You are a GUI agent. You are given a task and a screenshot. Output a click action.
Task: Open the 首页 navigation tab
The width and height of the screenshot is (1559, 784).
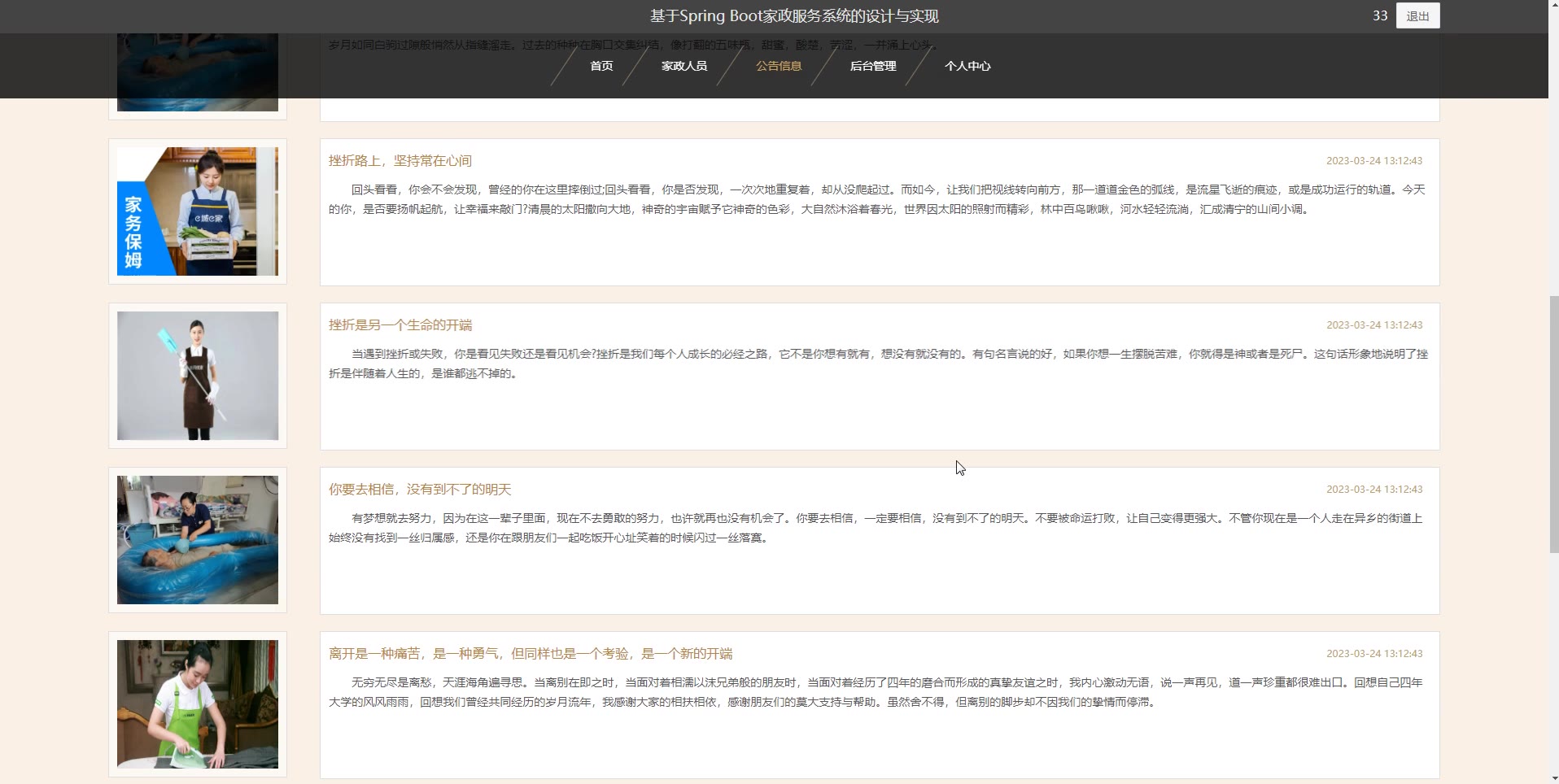point(601,66)
